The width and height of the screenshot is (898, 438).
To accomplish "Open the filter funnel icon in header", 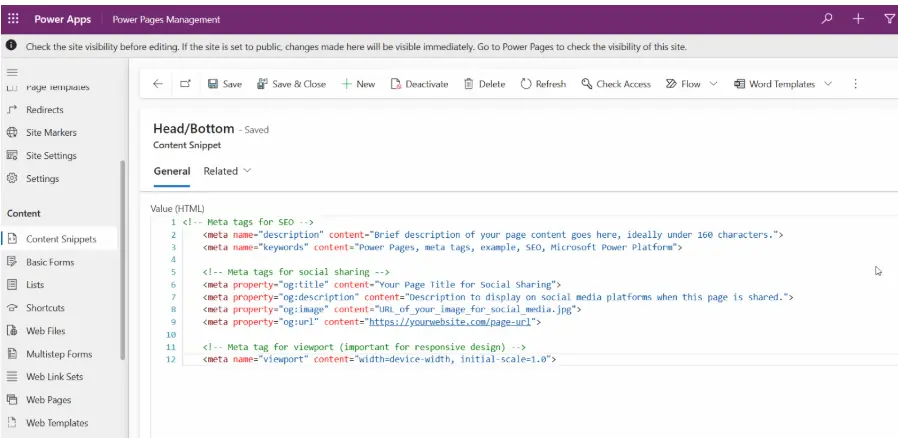I will [x=889, y=19].
